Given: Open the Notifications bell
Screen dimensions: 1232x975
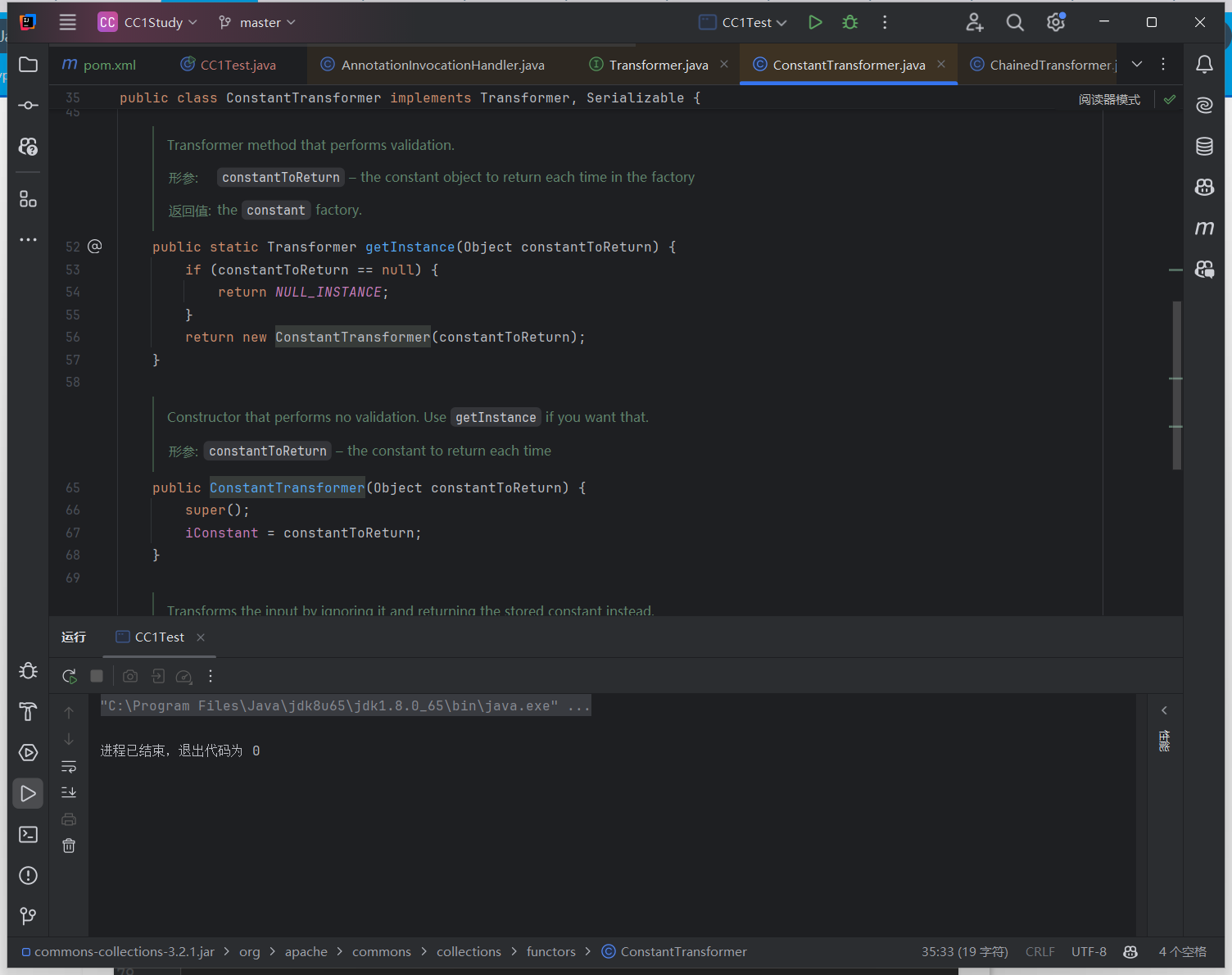Looking at the screenshot, I should coord(1204,65).
